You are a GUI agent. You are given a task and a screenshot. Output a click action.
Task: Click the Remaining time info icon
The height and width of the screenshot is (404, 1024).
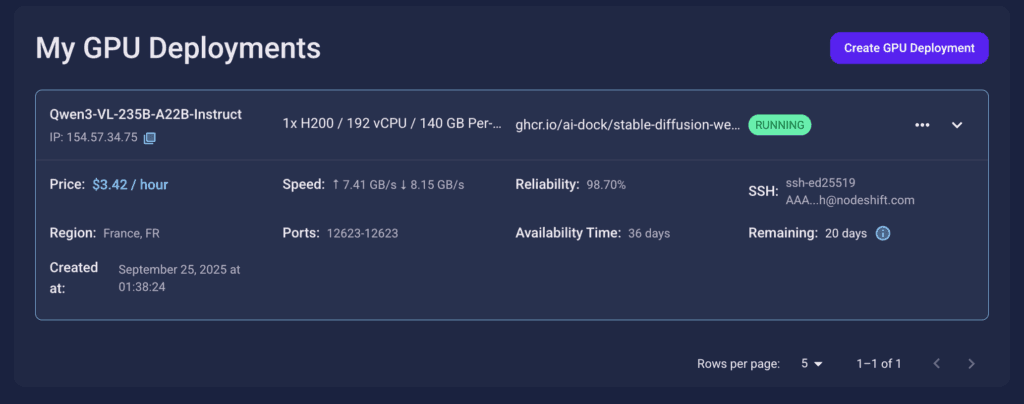(x=883, y=234)
